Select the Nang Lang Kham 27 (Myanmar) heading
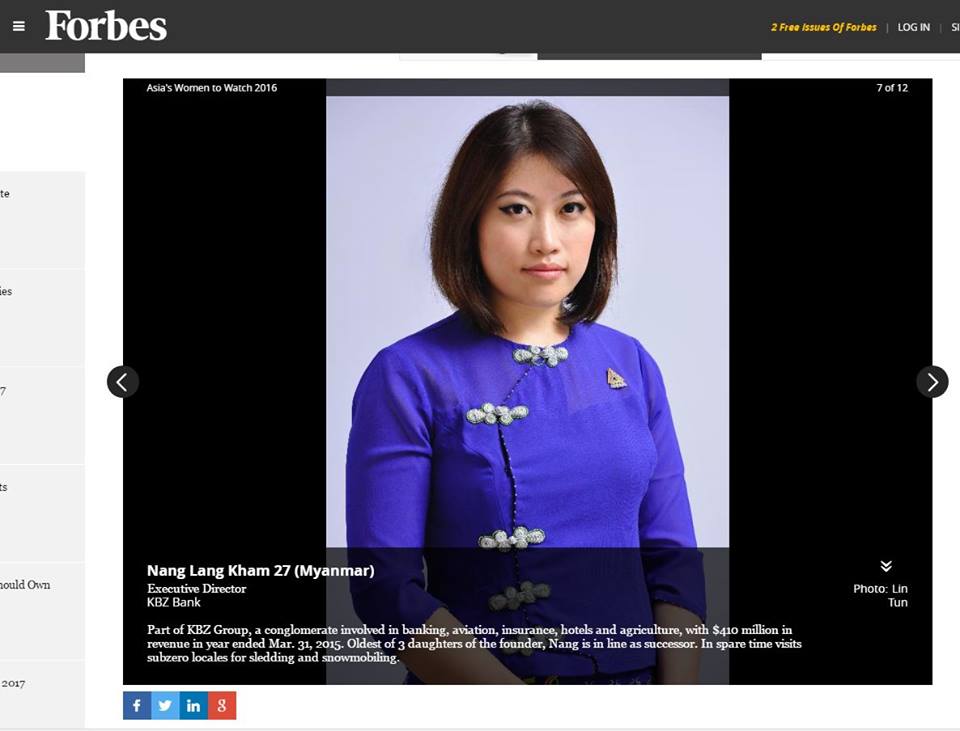Viewport: 960px width, 731px height. [261, 571]
